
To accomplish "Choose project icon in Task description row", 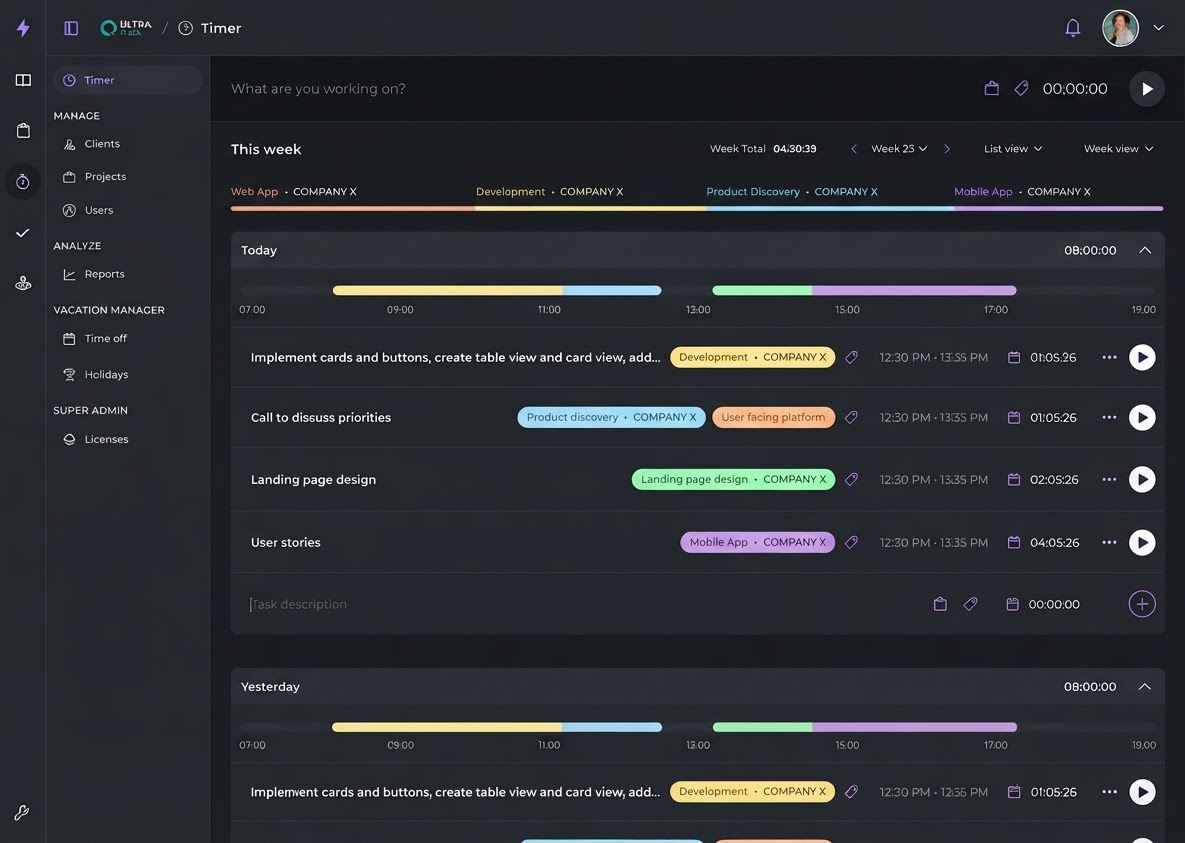I will 940,604.
